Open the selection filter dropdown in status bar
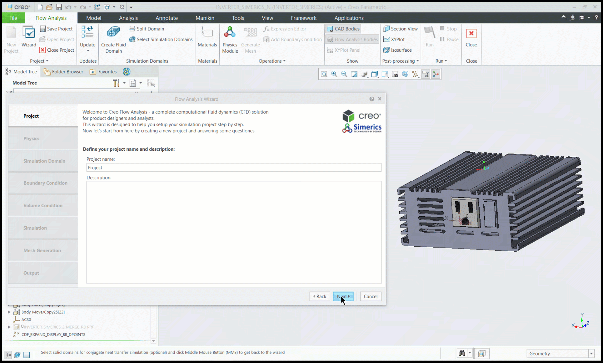Image resolution: width=603 pixels, height=363 pixels. coord(591,353)
